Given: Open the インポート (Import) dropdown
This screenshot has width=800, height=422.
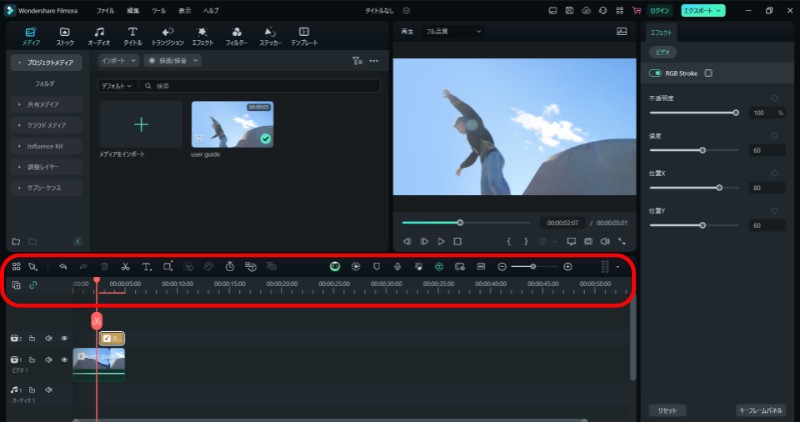Looking at the screenshot, I should pyautogui.click(x=117, y=61).
